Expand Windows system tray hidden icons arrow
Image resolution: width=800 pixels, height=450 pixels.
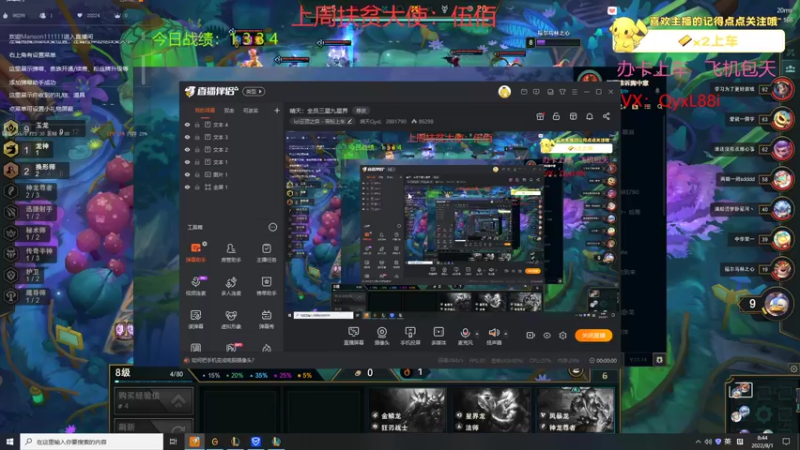[x=698, y=442]
